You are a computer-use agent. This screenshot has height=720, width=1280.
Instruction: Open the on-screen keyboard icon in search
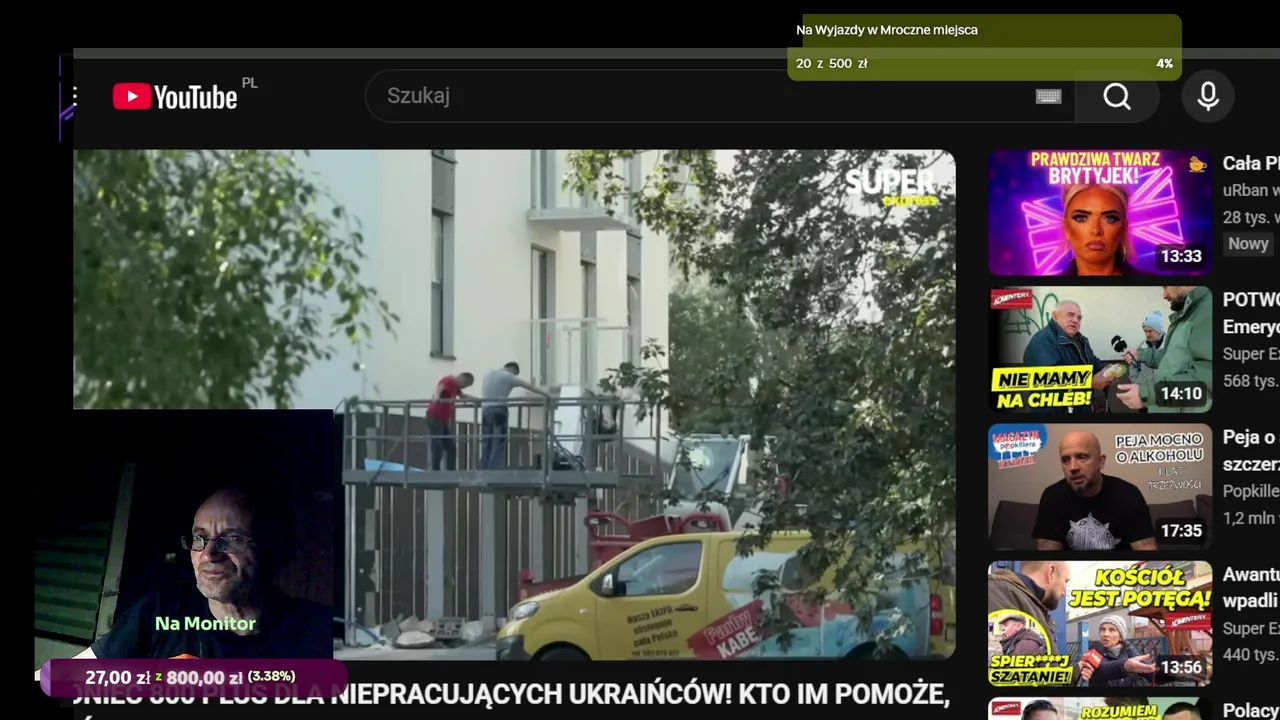point(1048,96)
